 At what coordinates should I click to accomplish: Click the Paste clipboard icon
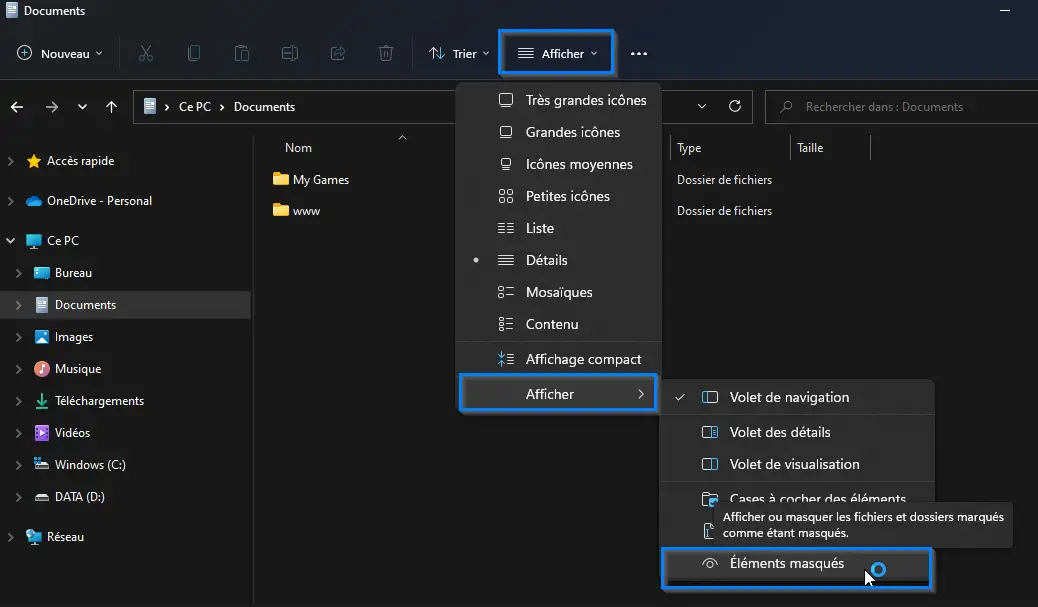[242, 54]
